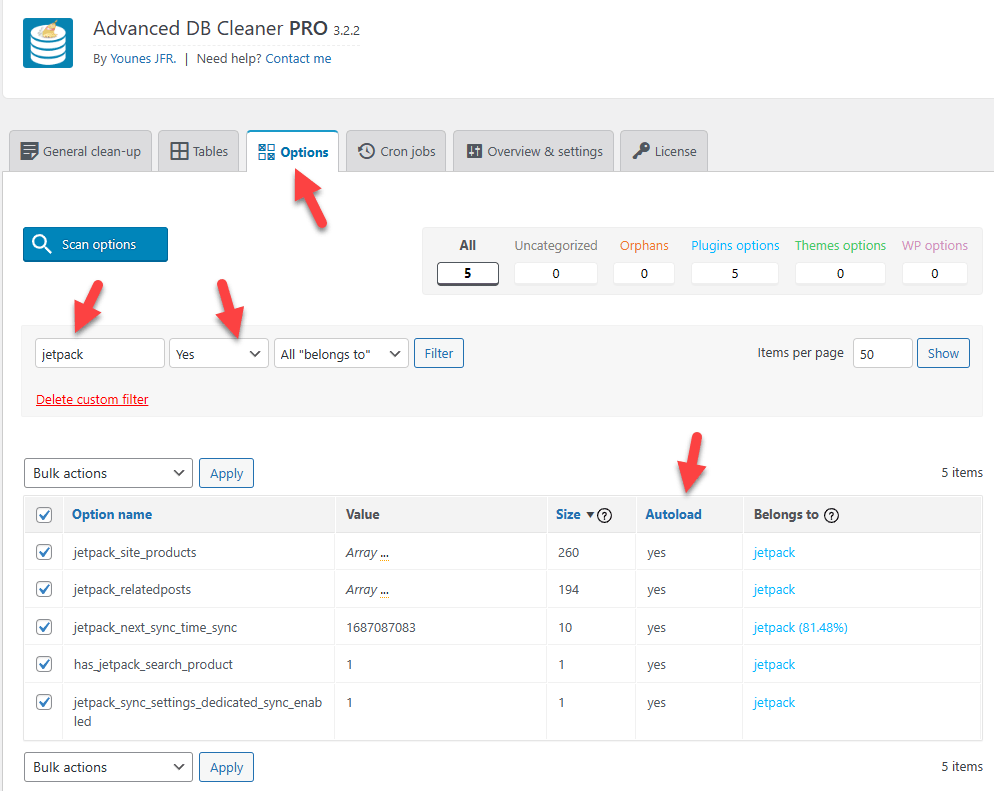Sort by Autoload column header
994x791 pixels.
click(x=673, y=515)
